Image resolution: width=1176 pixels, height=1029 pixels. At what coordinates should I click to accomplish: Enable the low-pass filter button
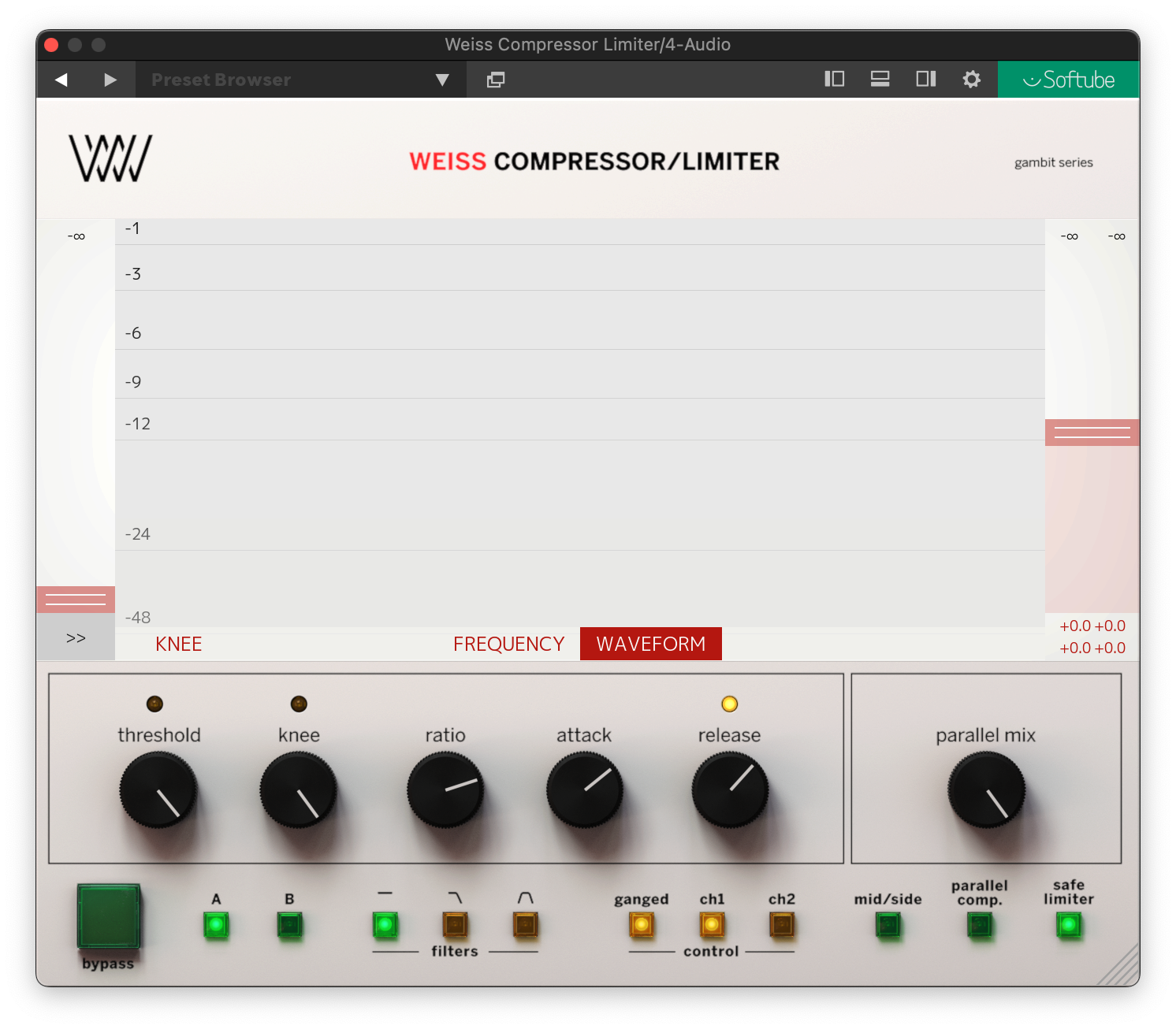[x=455, y=924]
